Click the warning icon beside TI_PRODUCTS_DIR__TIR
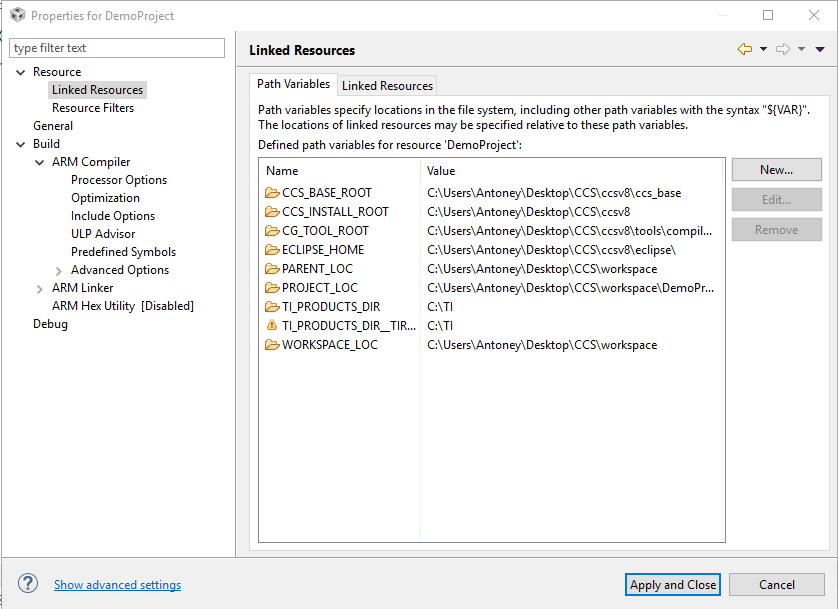Image resolution: width=838 pixels, height=609 pixels. pyautogui.click(x=272, y=326)
